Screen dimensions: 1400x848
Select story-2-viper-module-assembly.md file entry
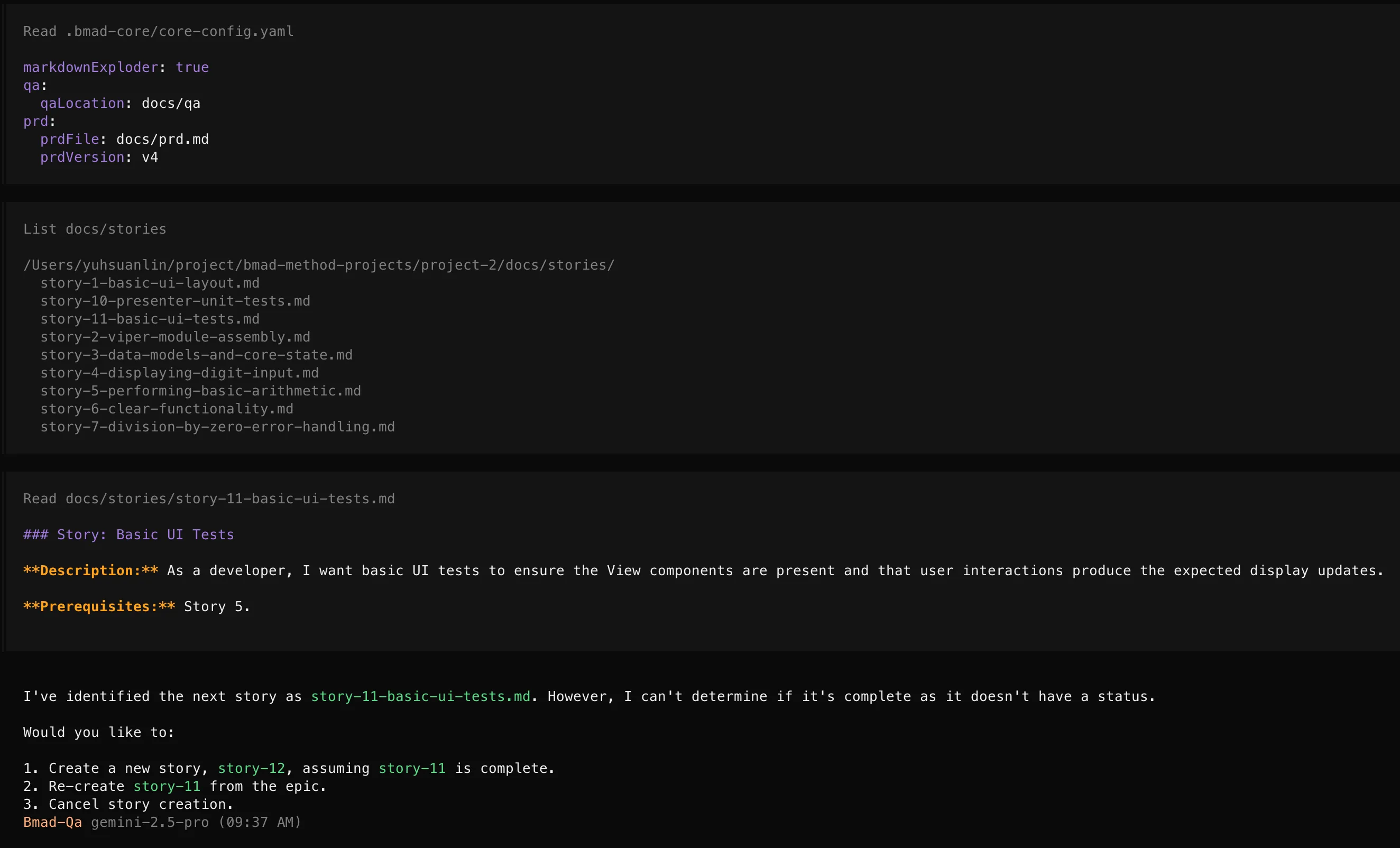click(x=175, y=337)
